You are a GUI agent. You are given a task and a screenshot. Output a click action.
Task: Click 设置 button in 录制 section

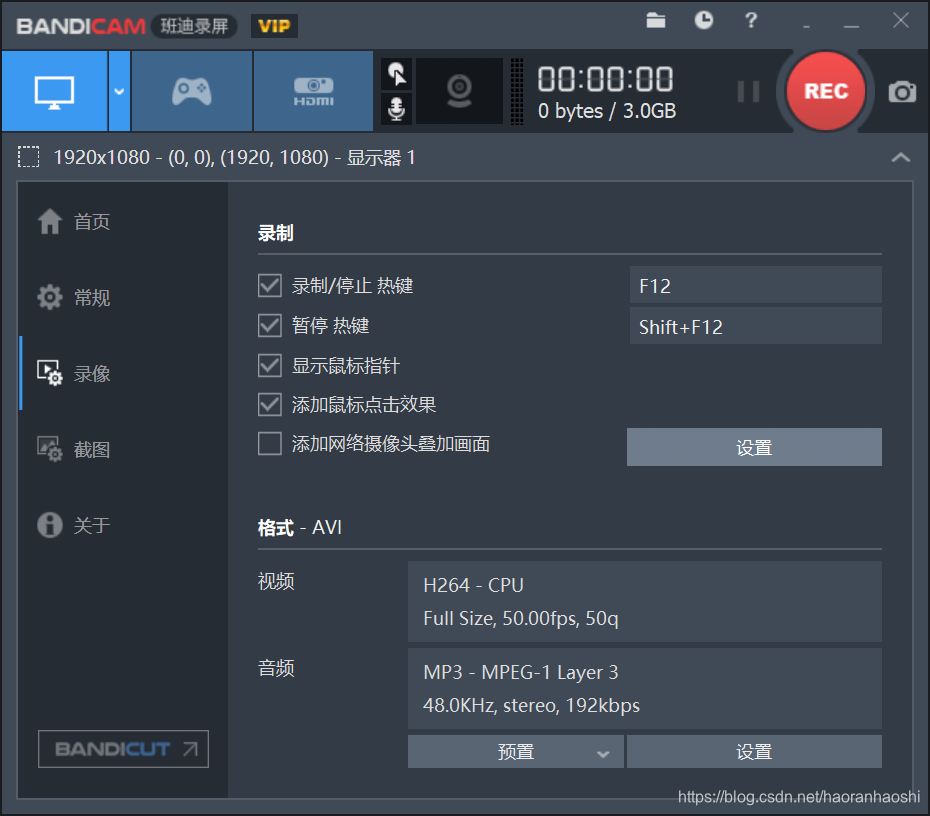tap(754, 447)
